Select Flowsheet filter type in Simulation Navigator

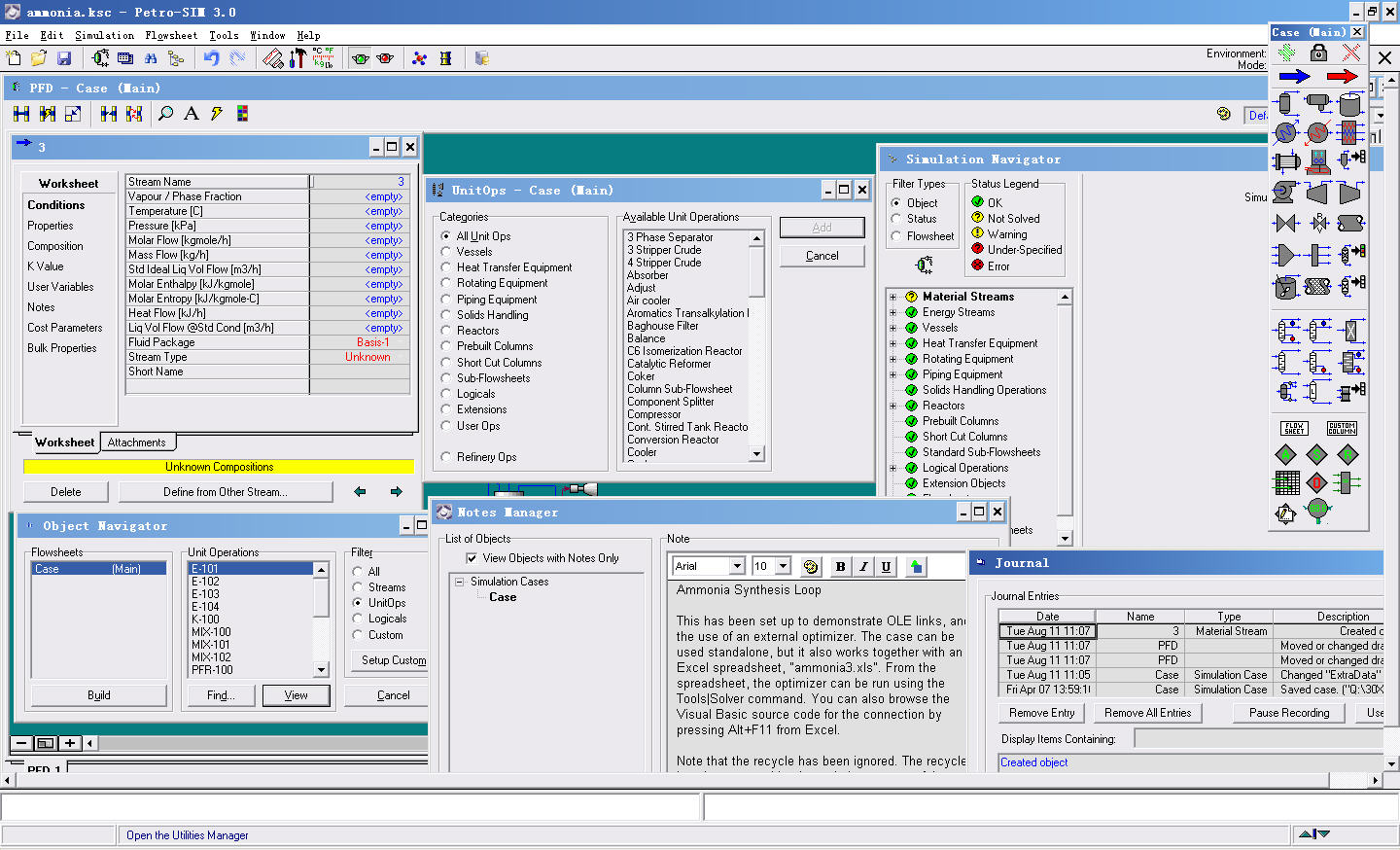(896, 236)
